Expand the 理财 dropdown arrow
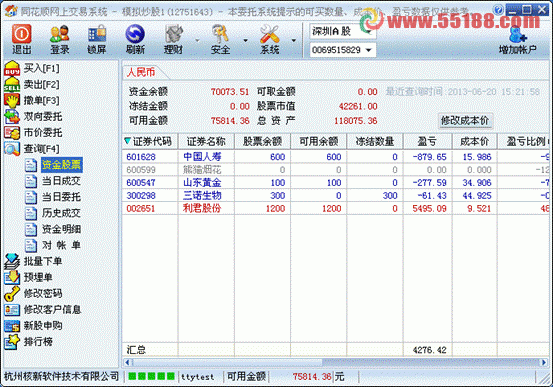This screenshot has height=387, width=553. click(x=197, y=40)
